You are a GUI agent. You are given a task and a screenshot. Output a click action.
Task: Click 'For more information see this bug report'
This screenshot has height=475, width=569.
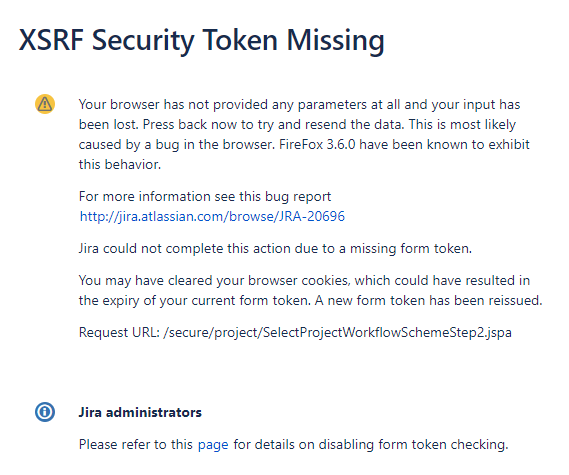pyautogui.click(x=205, y=196)
